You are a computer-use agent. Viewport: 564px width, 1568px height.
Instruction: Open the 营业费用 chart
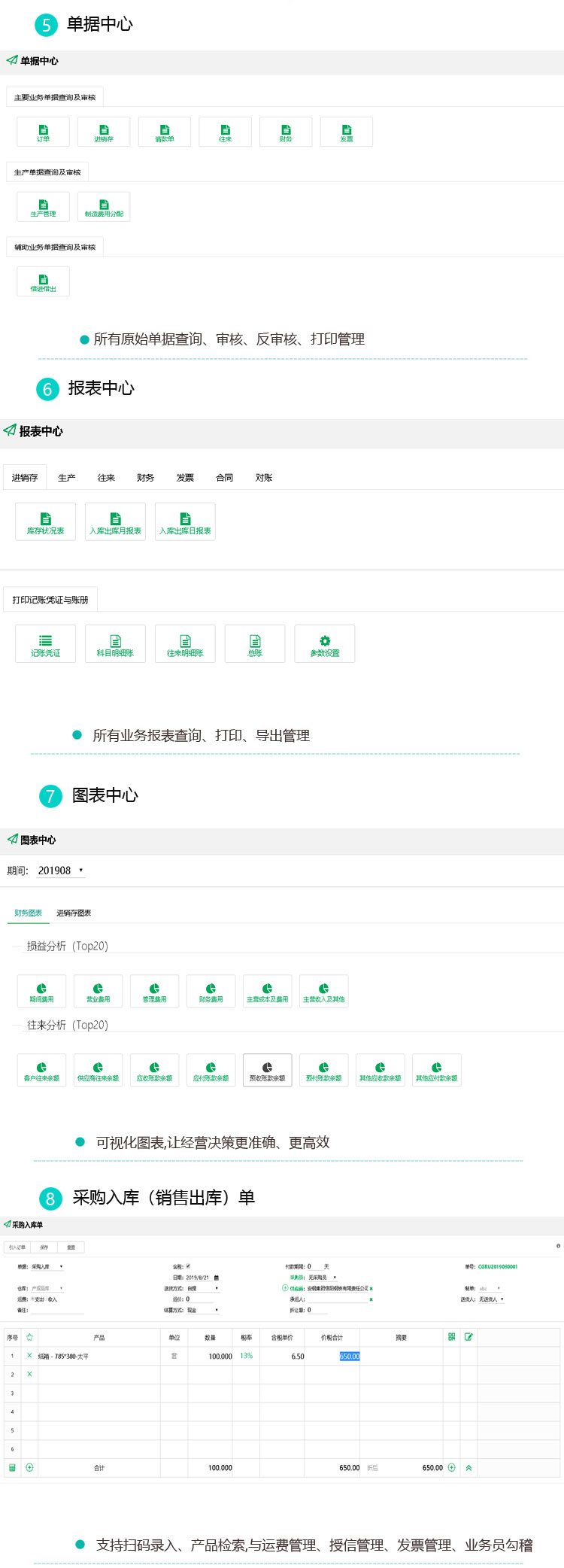click(x=98, y=991)
